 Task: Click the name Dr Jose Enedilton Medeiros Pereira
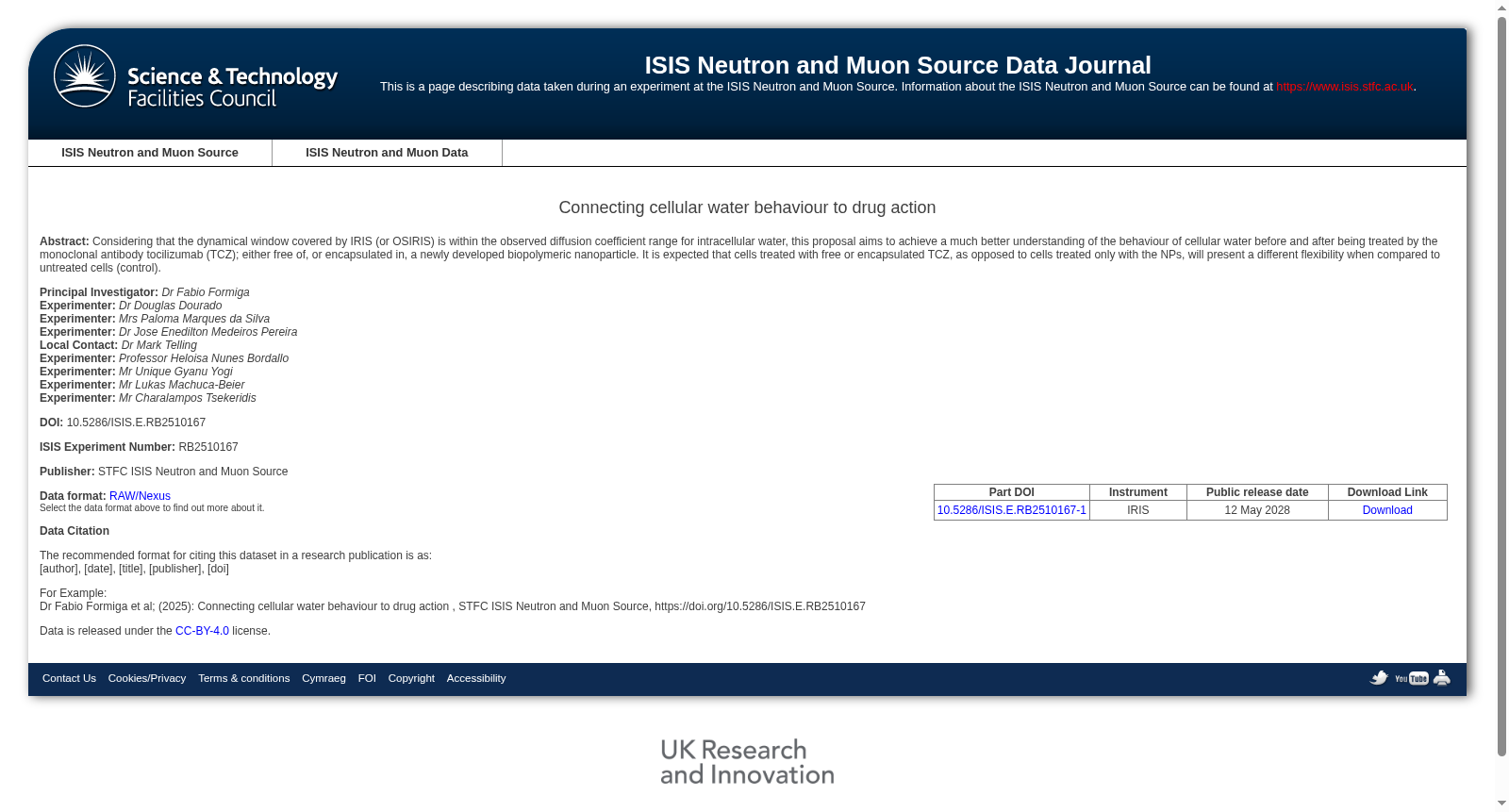pos(207,332)
